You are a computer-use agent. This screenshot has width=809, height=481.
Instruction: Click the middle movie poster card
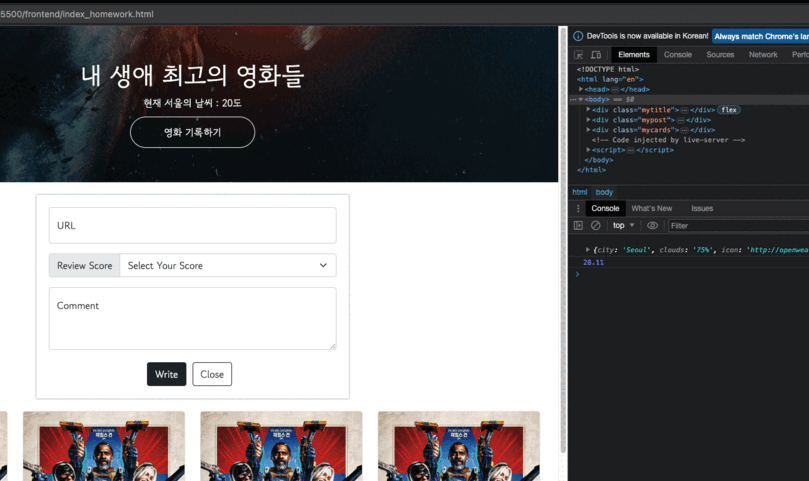pos(281,446)
